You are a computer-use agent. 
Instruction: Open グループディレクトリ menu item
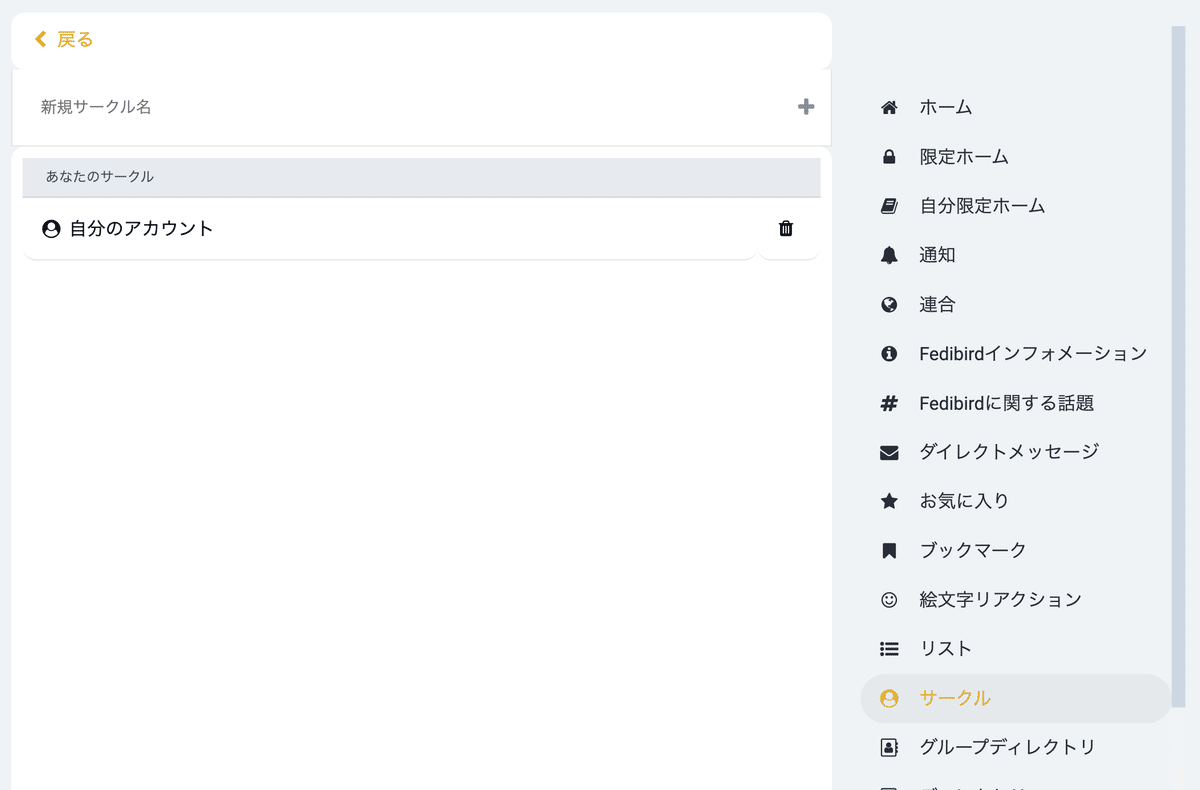pos(1006,747)
